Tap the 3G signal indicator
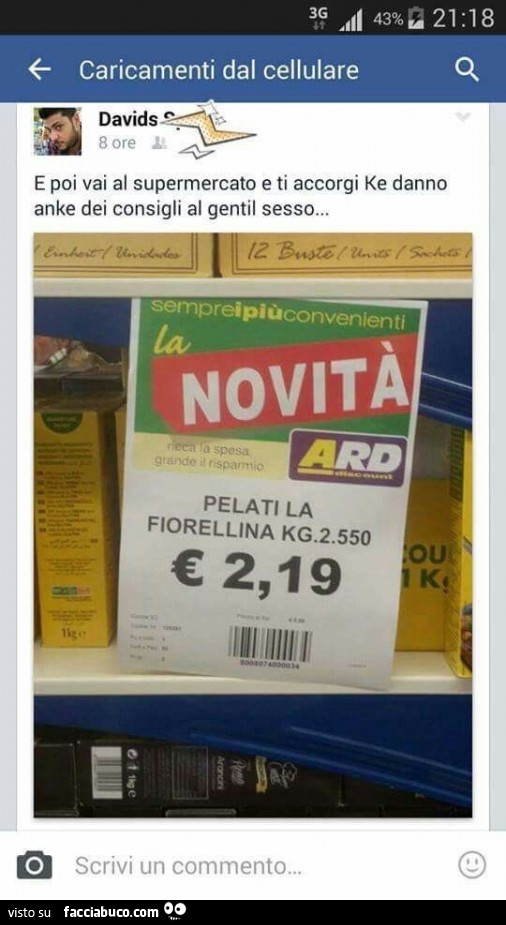This screenshot has height=925, width=506. 318,18
